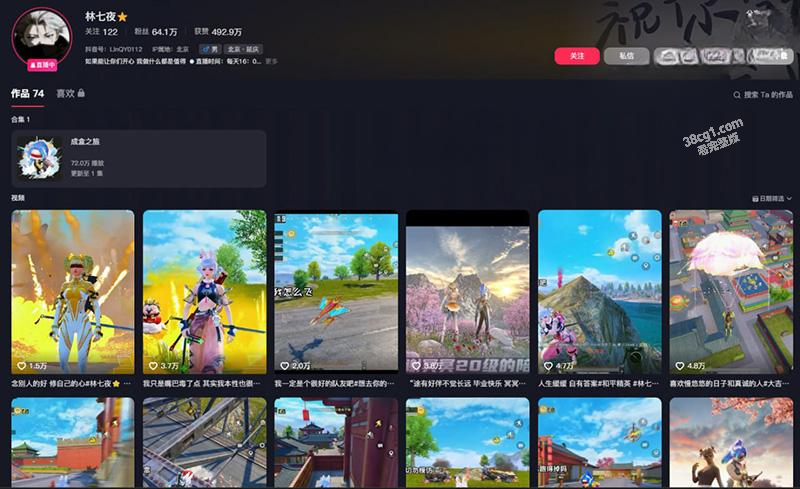This screenshot has width=800, height=489.
Task: Open the 粉丝 64.1万 followers count
Action: click(156, 32)
